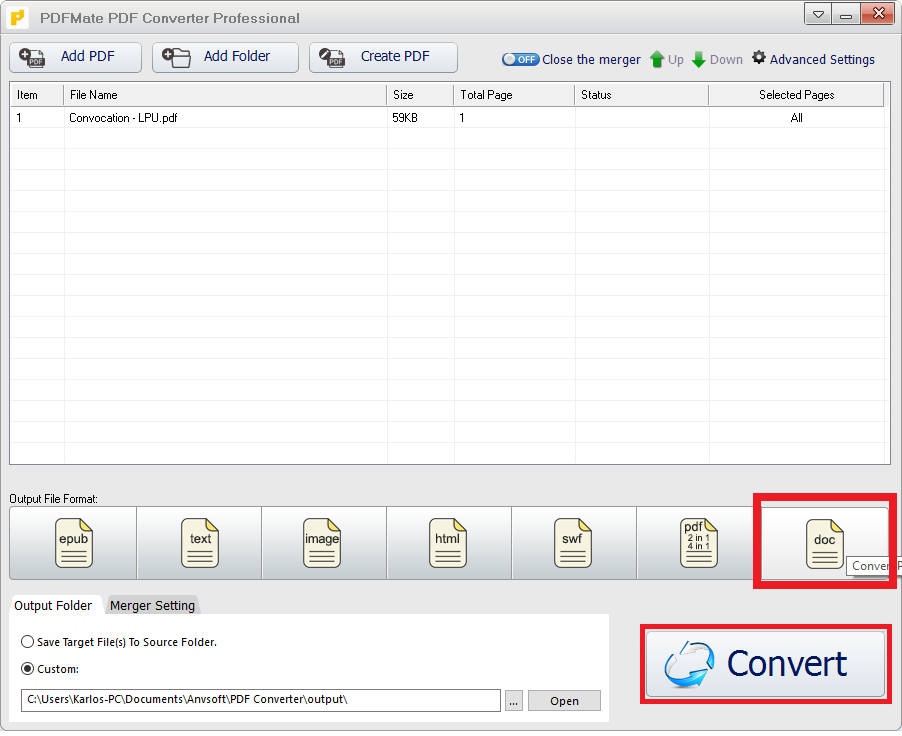Select the Convocation - LPU.pdf file row
The width and height of the screenshot is (902, 736).
448,118
